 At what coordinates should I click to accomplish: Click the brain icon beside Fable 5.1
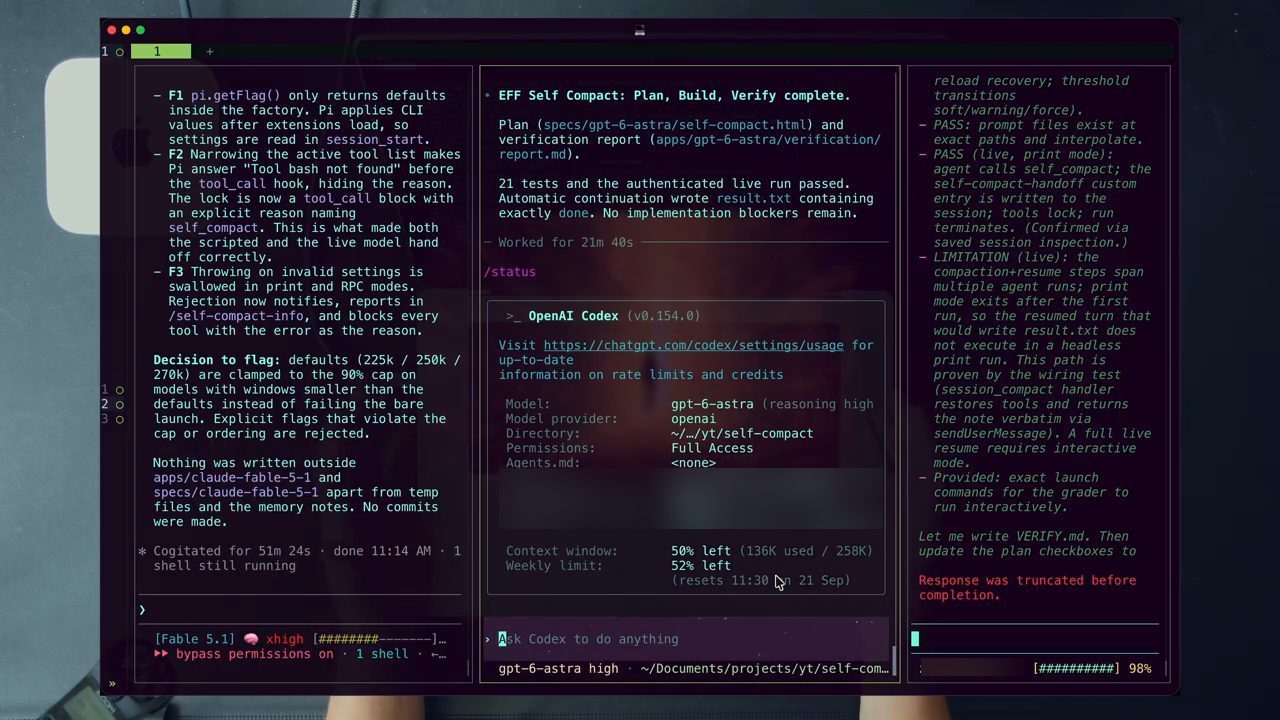pos(250,639)
